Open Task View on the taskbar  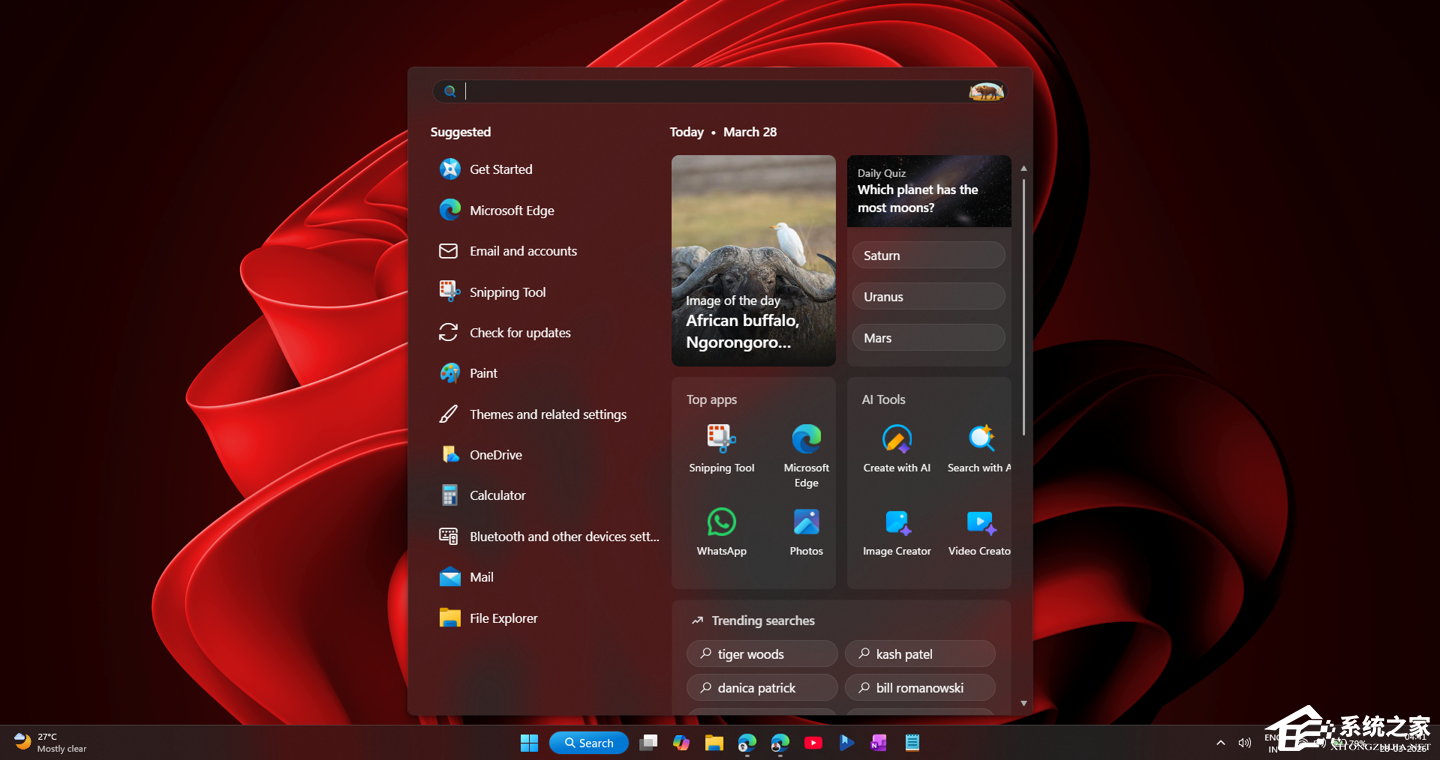click(x=649, y=743)
